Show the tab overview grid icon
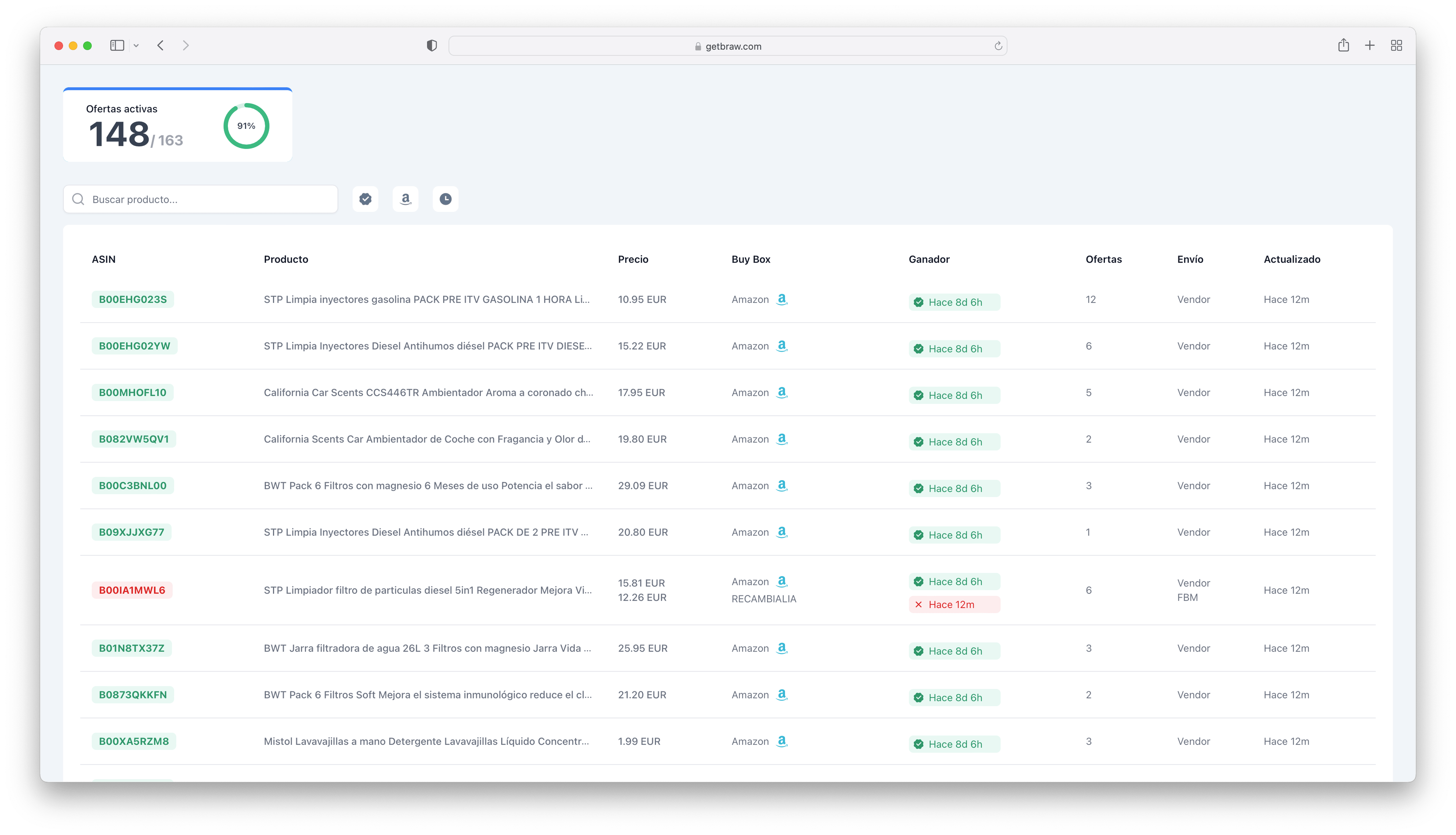Image resolution: width=1456 pixels, height=835 pixels. (x=1396, y=45)
